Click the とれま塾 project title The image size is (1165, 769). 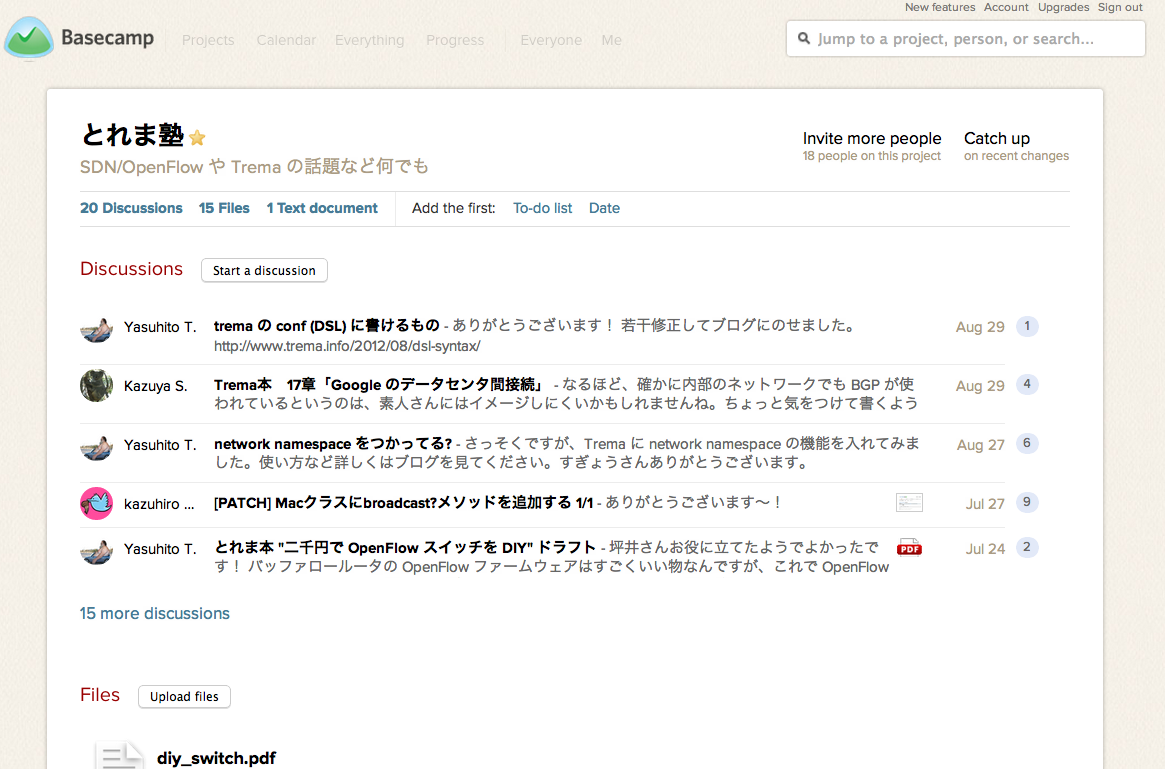click(x=132, y=135)
